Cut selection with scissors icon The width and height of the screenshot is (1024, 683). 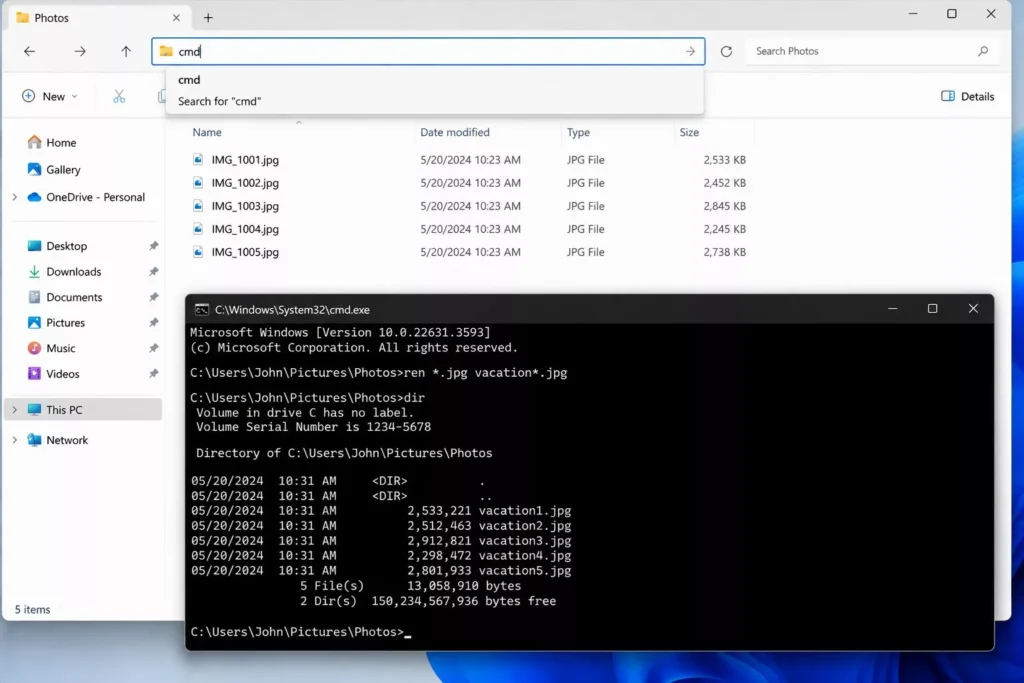119,97
